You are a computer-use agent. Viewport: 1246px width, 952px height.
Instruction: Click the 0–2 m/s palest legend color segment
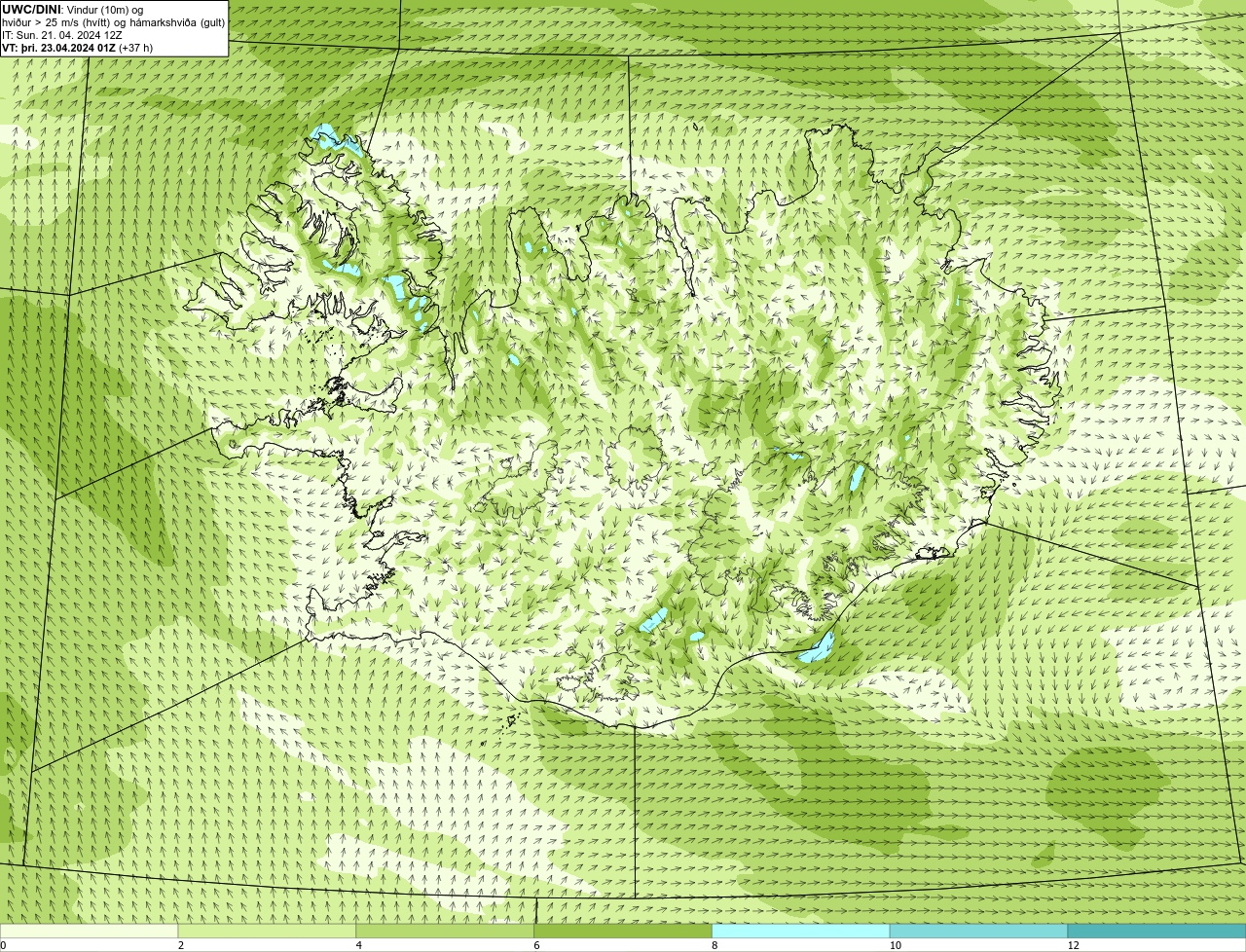tap(90, 931)
